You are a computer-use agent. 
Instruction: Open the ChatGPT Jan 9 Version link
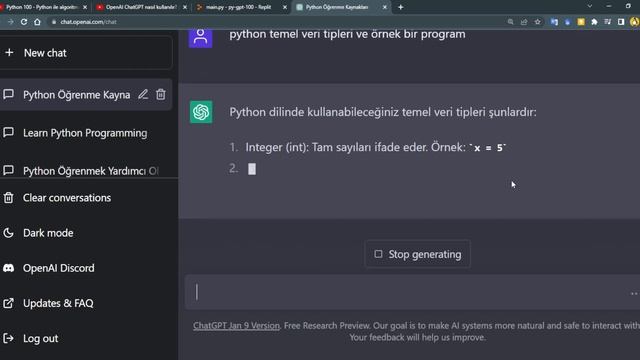tap(236, 325)
